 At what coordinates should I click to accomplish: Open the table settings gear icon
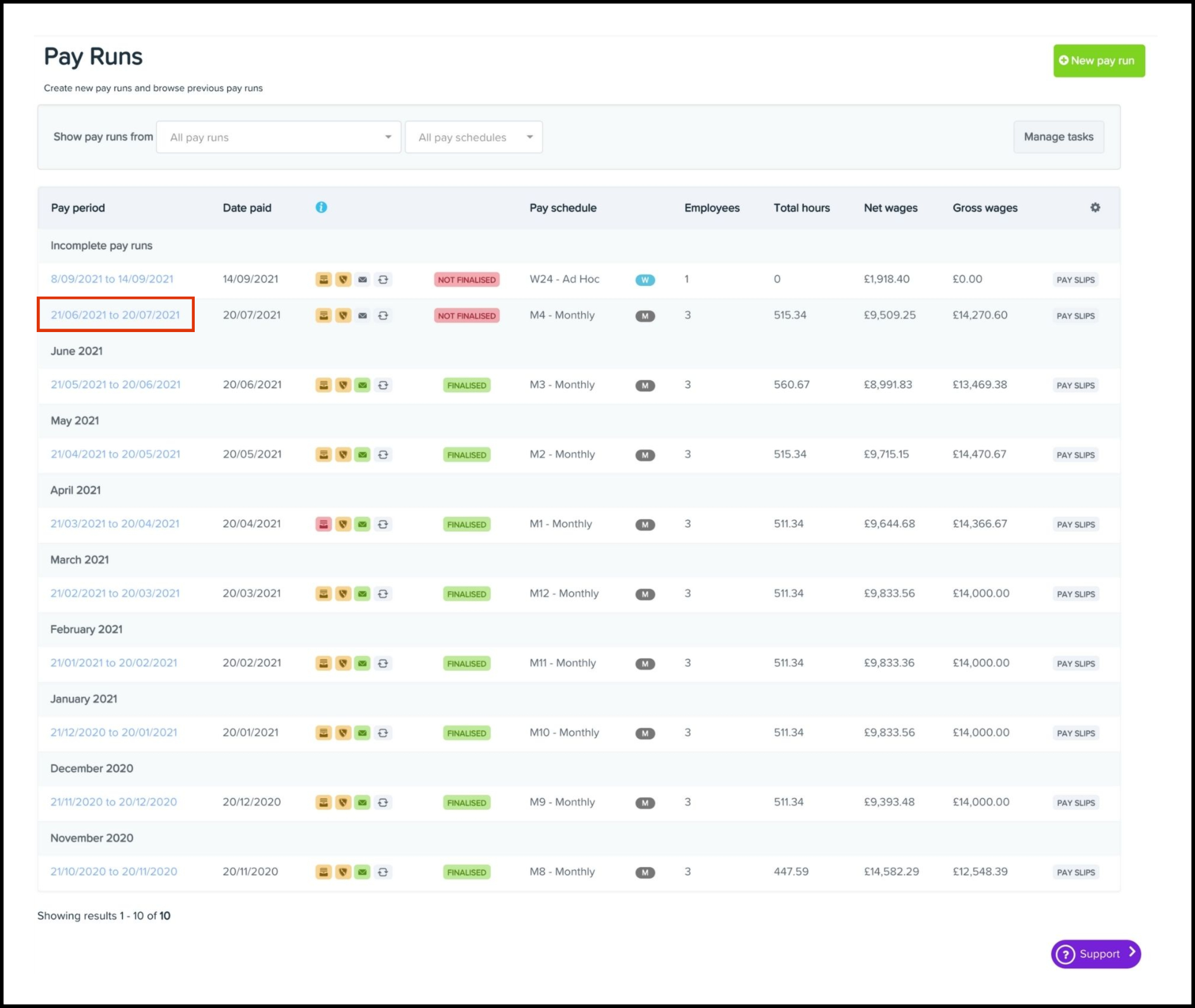coord(1095,207)
